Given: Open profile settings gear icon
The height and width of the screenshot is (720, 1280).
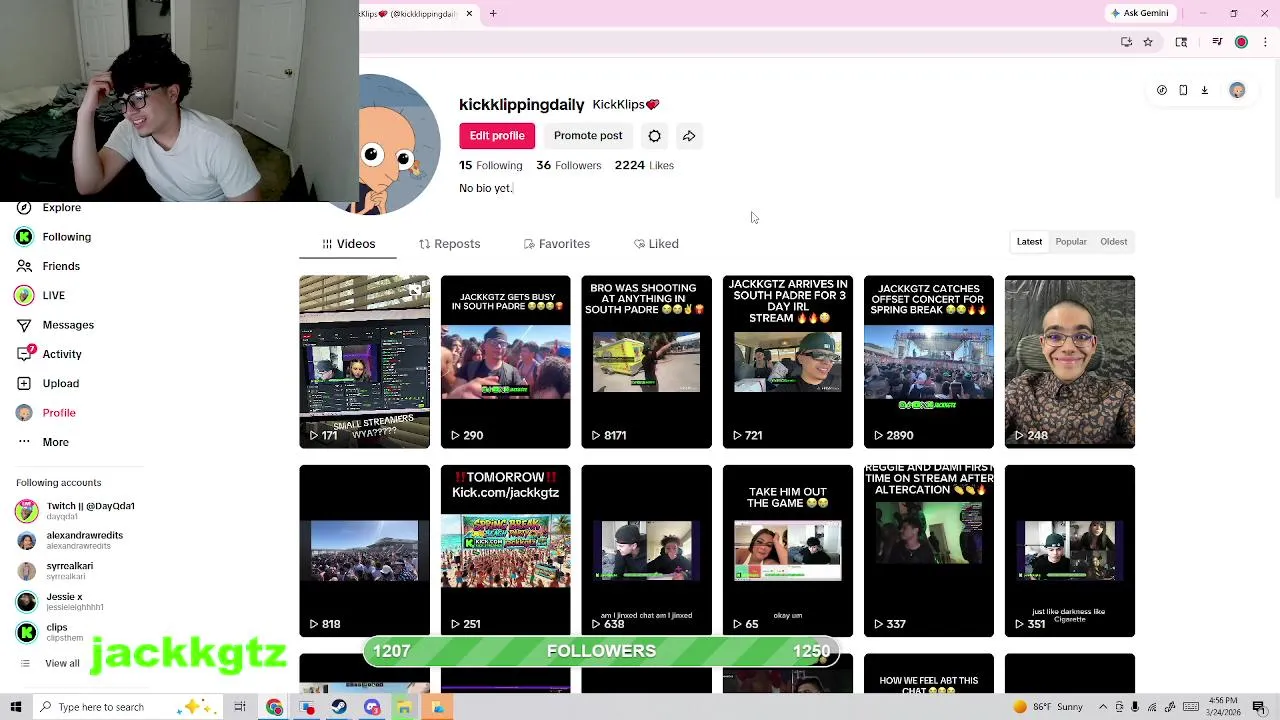Looking at the screenshot, I should tap(654, 136).
